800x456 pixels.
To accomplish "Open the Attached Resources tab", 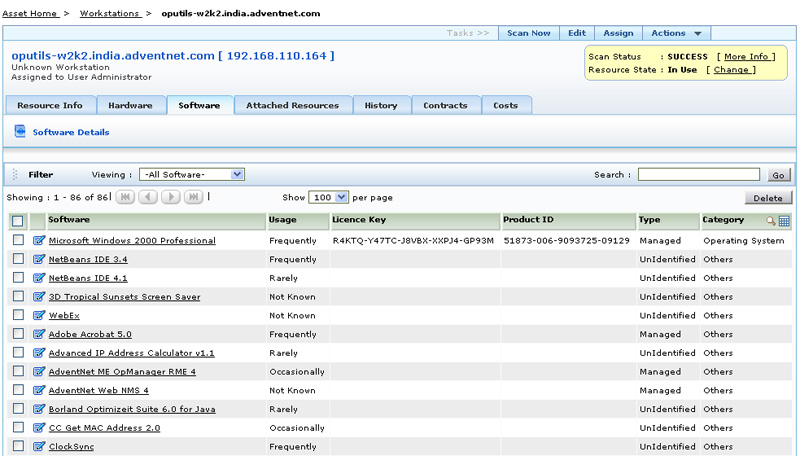I will point(293,105).
